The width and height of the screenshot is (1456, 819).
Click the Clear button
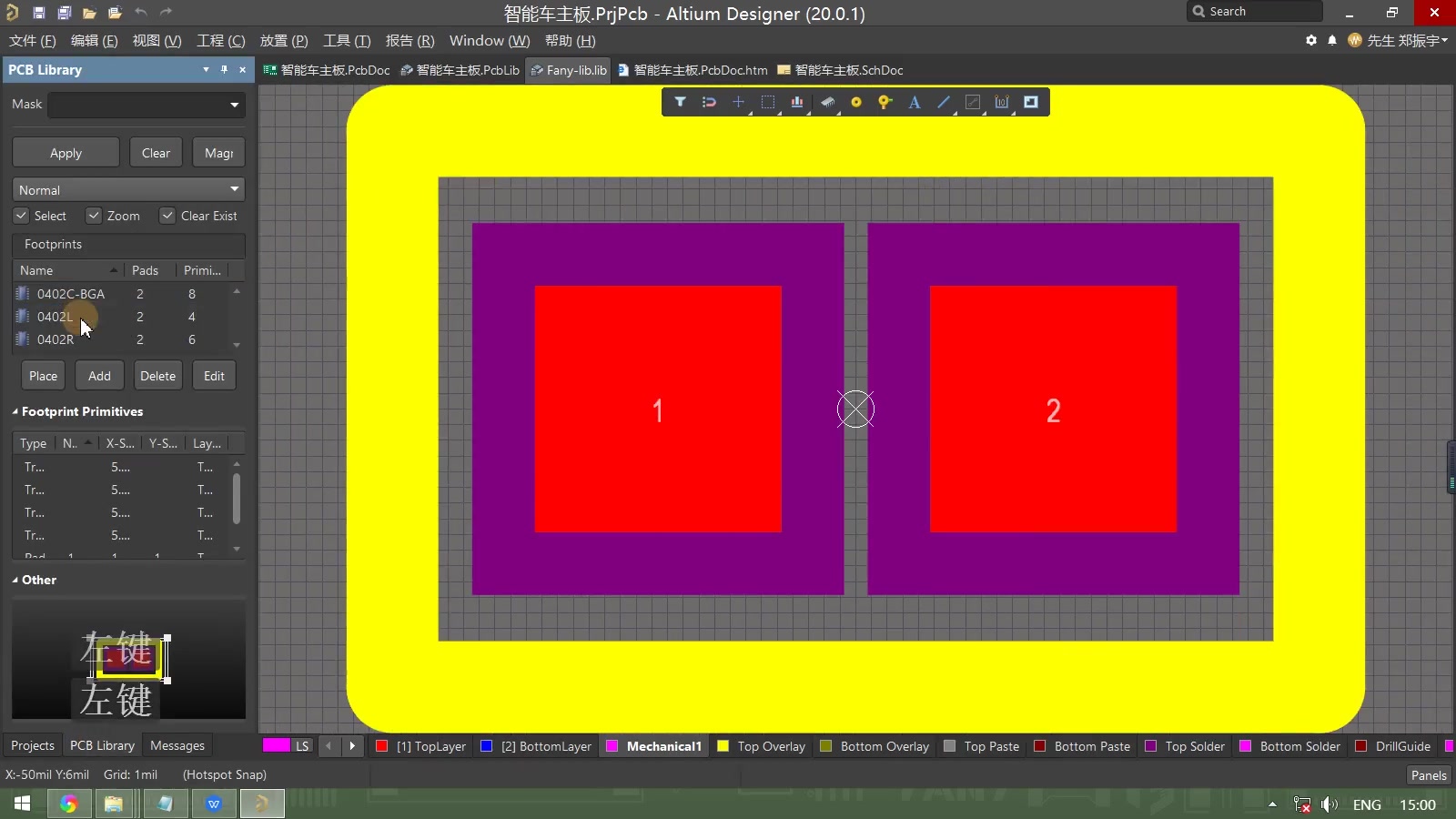click(156, 153)
